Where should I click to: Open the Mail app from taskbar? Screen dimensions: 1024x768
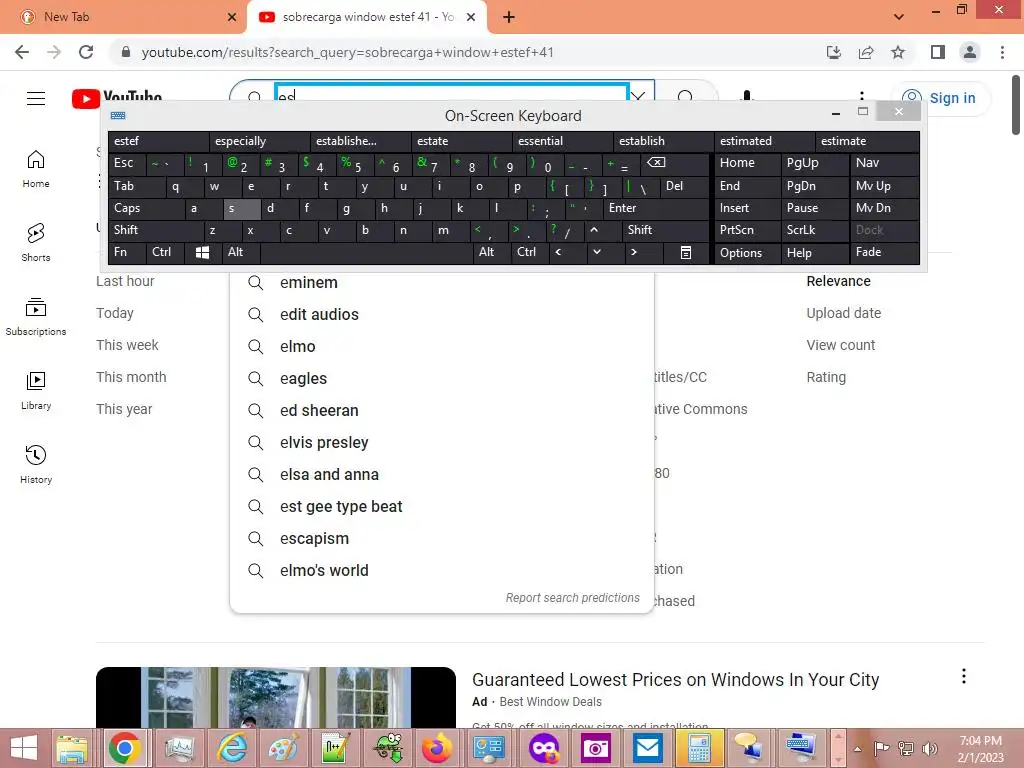pos(647,748)
